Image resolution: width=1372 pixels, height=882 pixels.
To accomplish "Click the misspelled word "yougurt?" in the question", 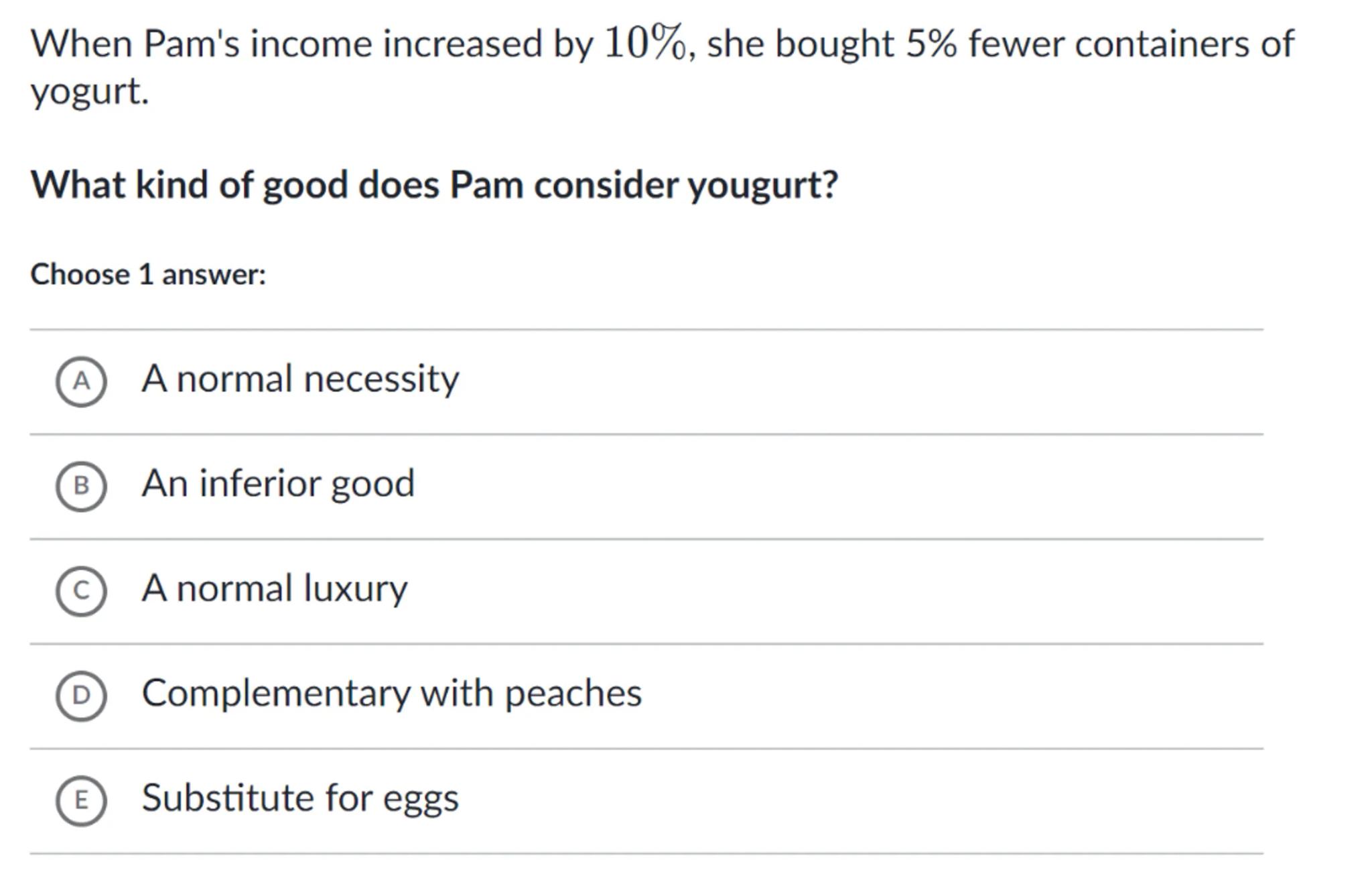I will pos(762,186).
